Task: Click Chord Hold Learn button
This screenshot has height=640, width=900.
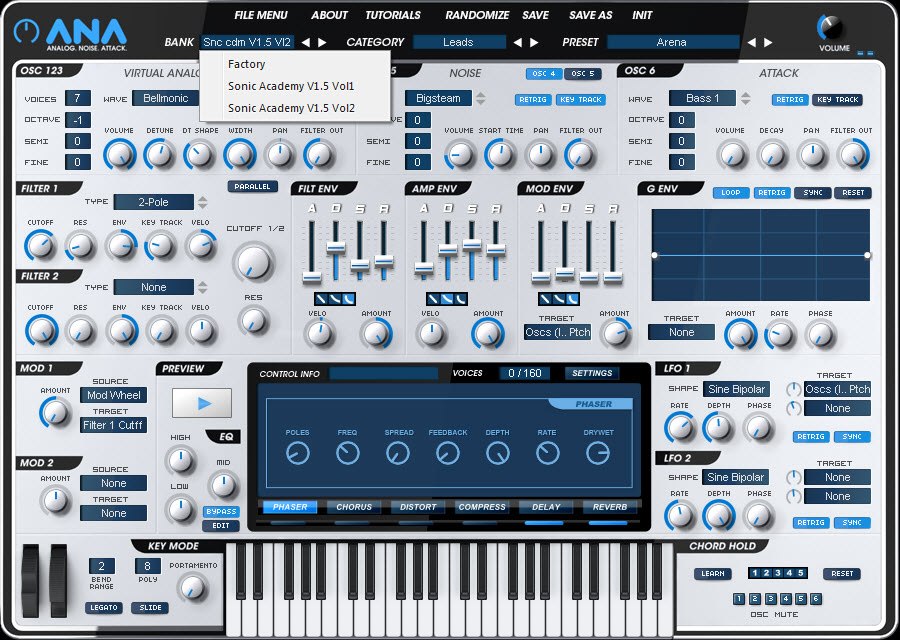Action: (x=713, y=573)
